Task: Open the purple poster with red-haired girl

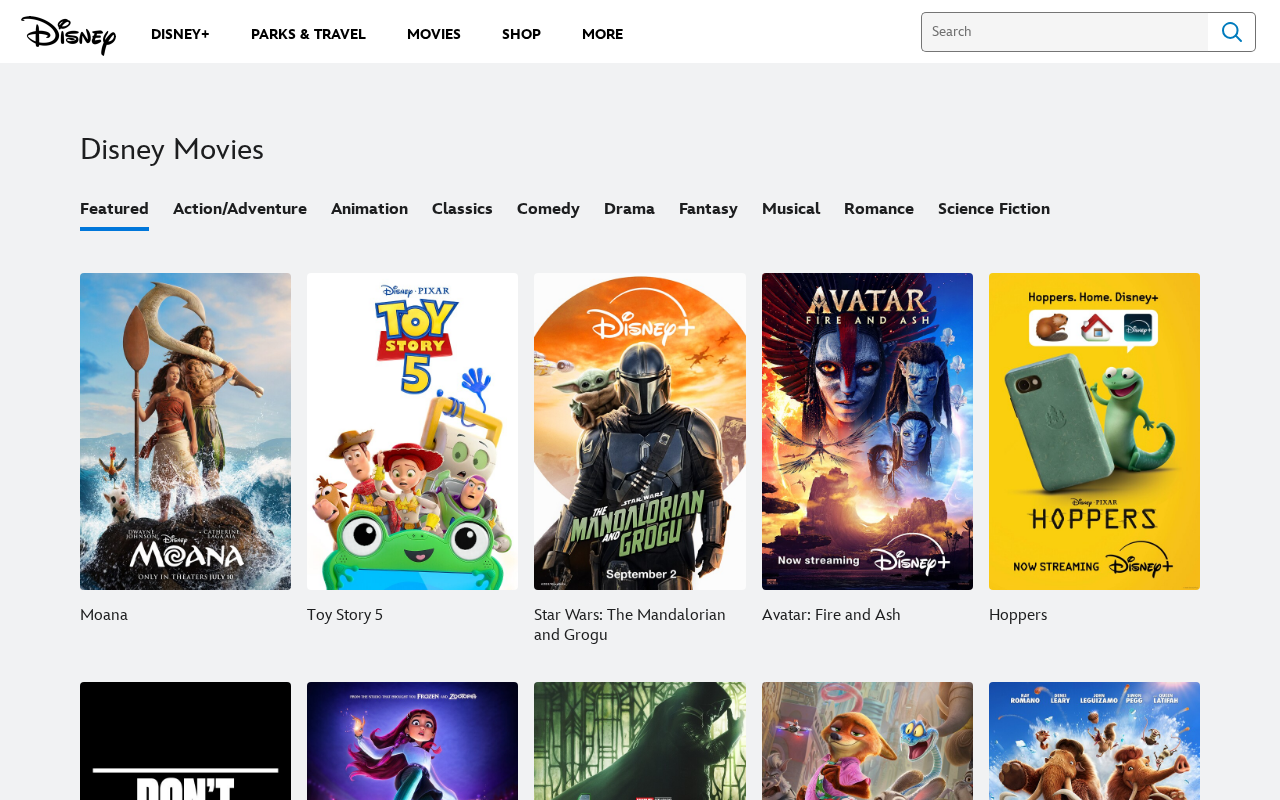Action: [x=412, y=741]
